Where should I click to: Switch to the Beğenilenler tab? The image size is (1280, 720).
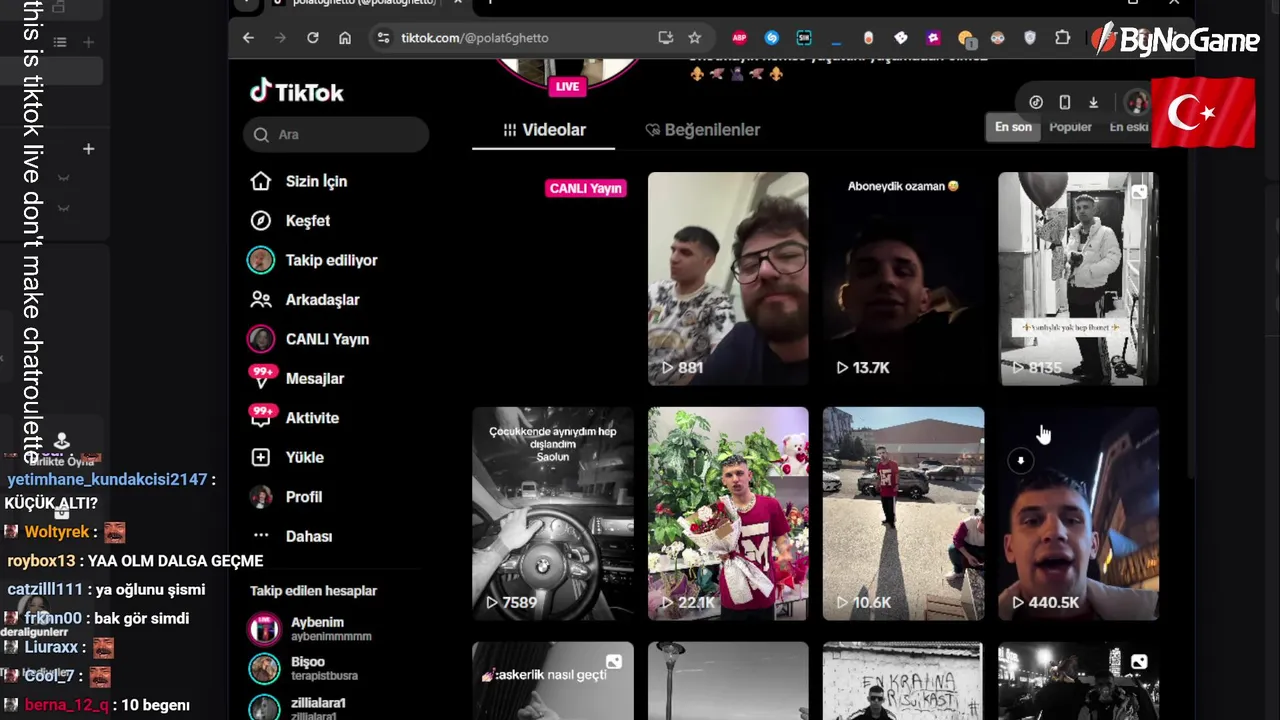pos(702,130)
